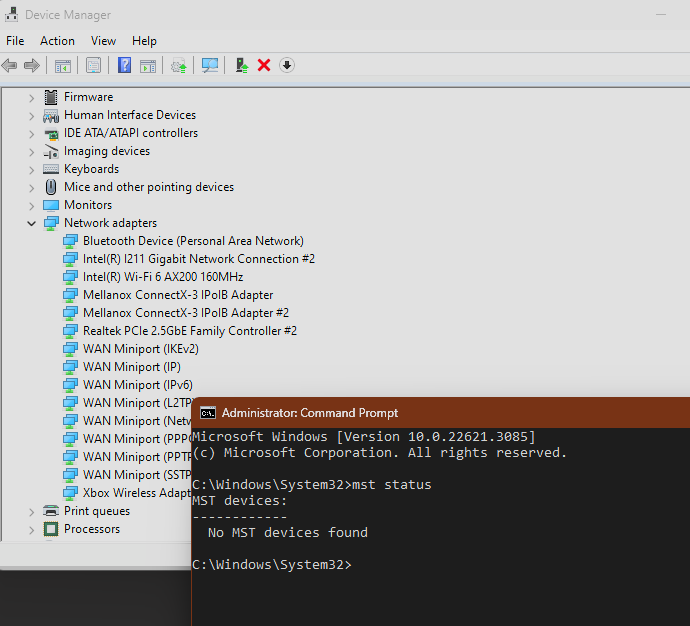Image resolution: width=690 pixels, height=626 pixels.
Task: Click 'mst status' command text in prompt
Action: [x=392, y=485]
